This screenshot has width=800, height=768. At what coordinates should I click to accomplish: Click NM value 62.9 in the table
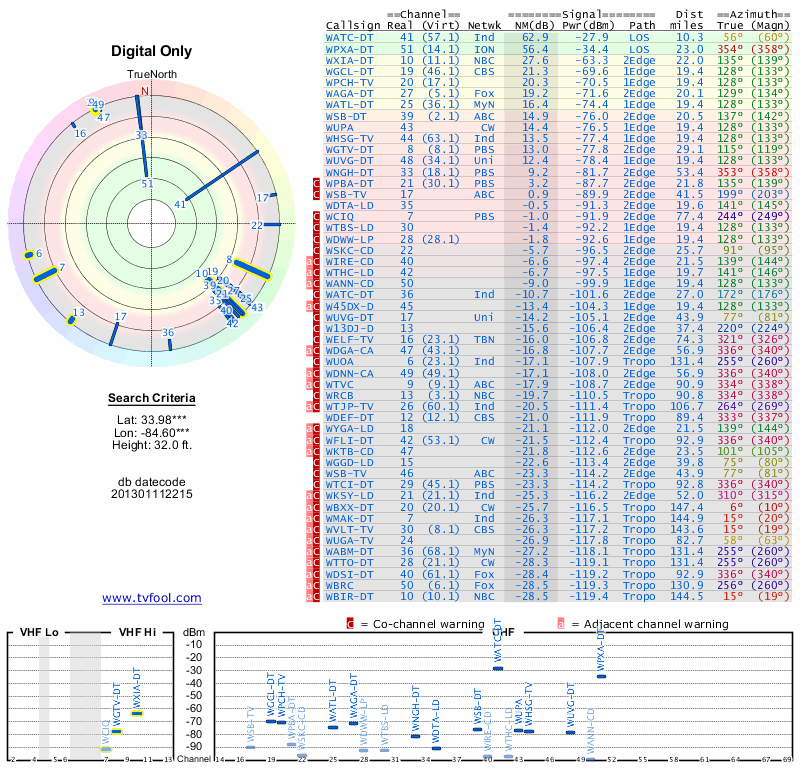[x=535, y=38]
